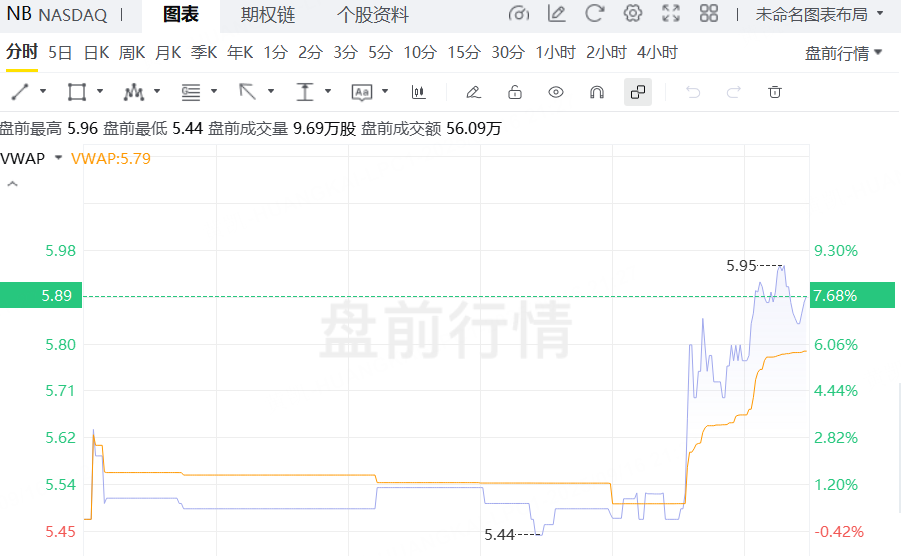This screenshot has height=556, width=901.
Task: Select the wave pattern drawing tool
Action: (x=133, y=92)
